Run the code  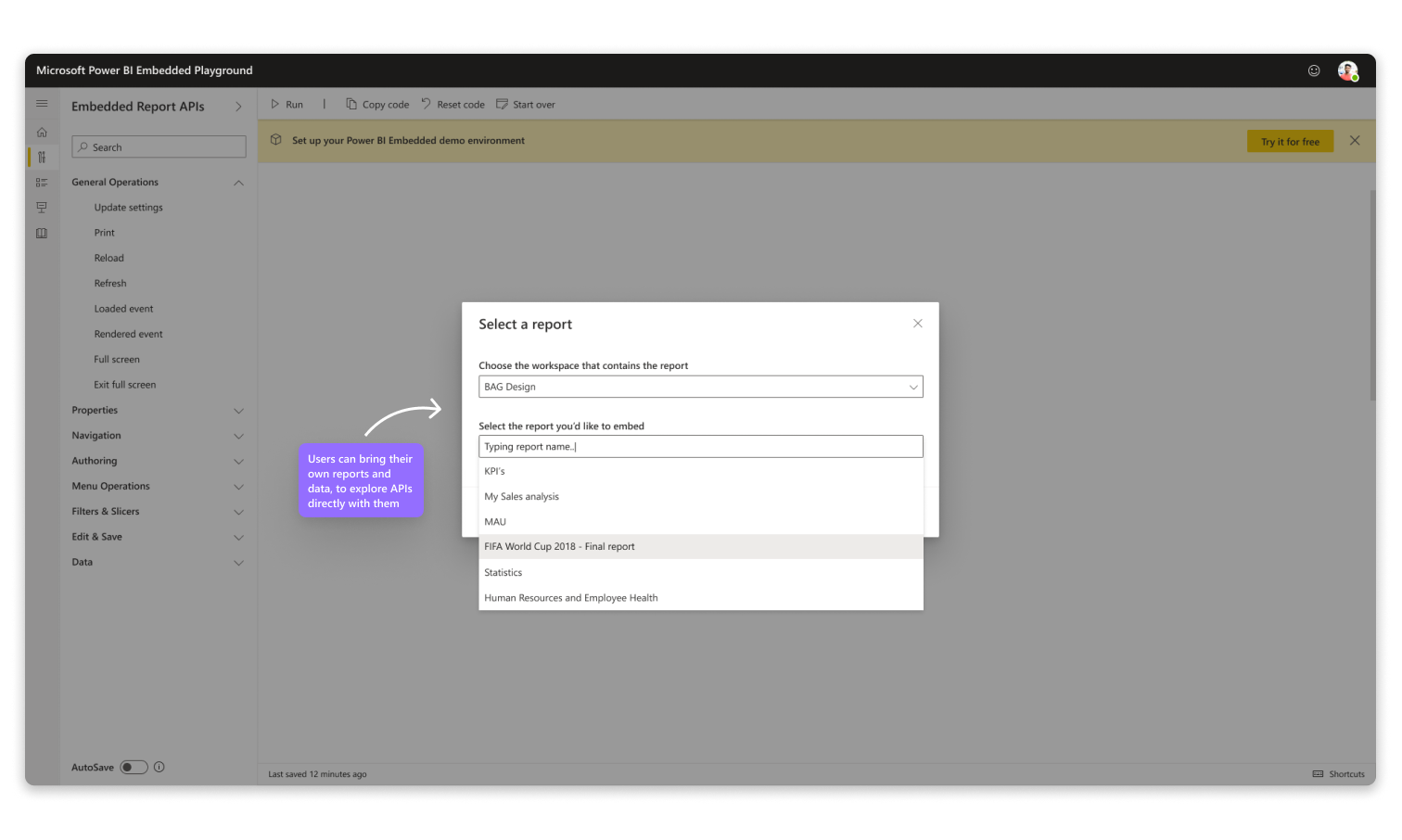pyautogui.click(x=287, y=105)
